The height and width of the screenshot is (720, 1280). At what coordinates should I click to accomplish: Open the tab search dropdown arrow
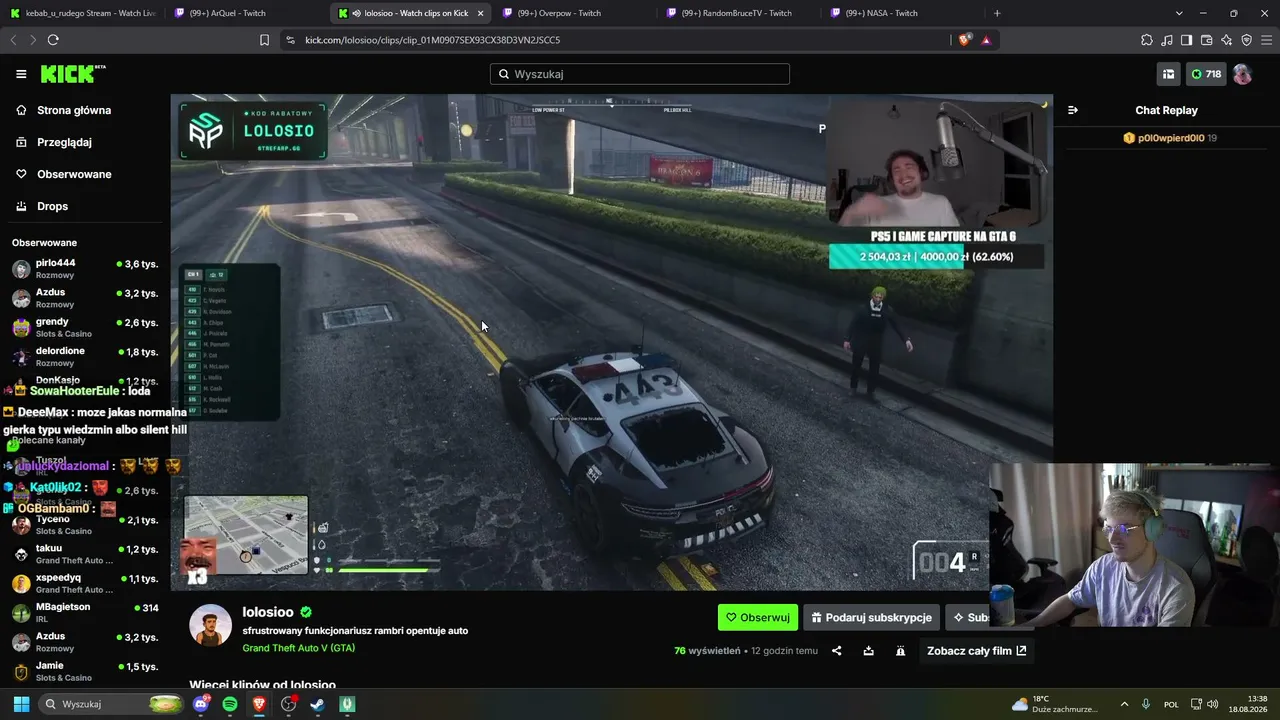click(x=1179, y=13)
